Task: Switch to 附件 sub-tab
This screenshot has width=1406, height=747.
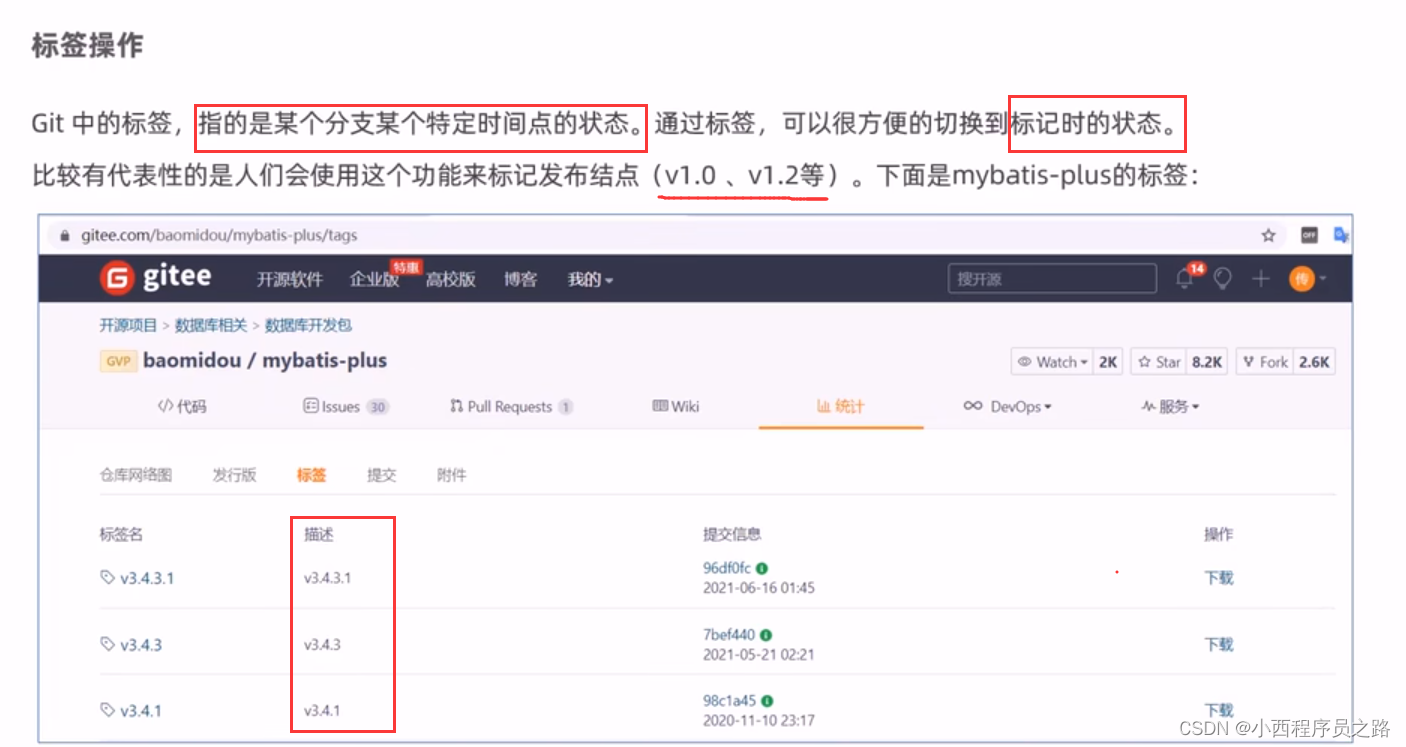Action: [451, 475]
